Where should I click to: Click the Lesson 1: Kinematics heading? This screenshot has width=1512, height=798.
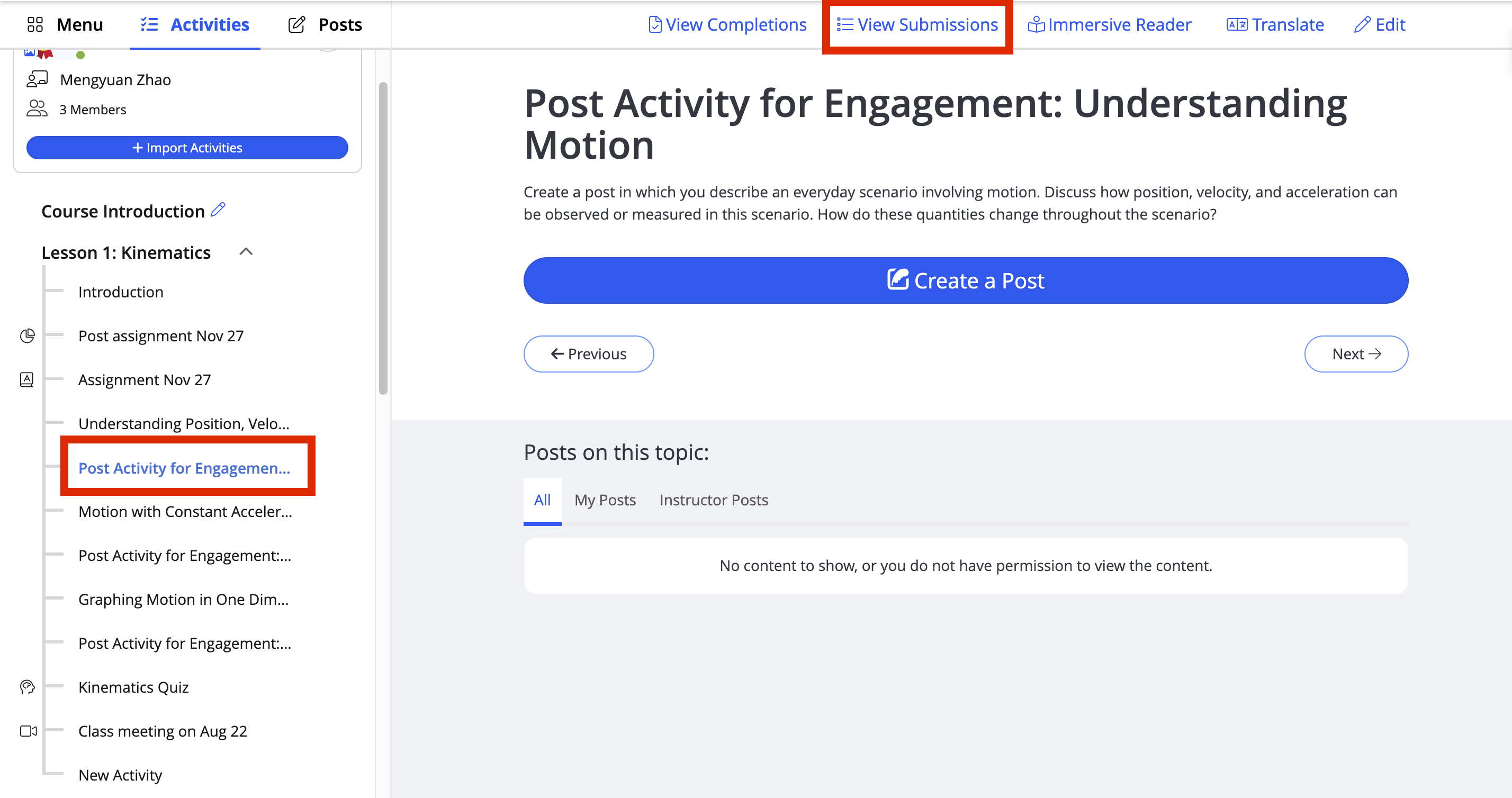click(125, 252)
